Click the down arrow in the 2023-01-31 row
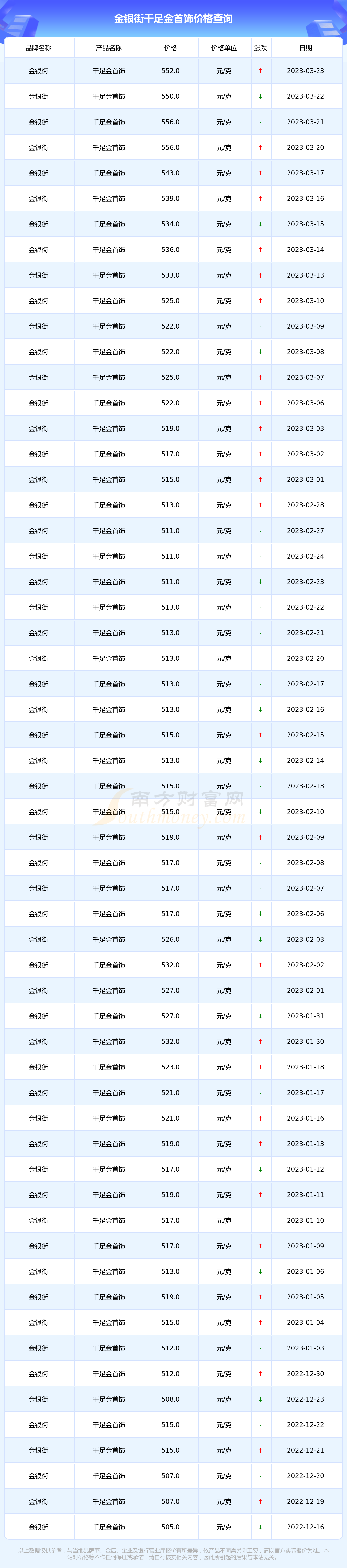This screenshot has width=347, height=1568. pyautogui.click(x=260, y=1017)
